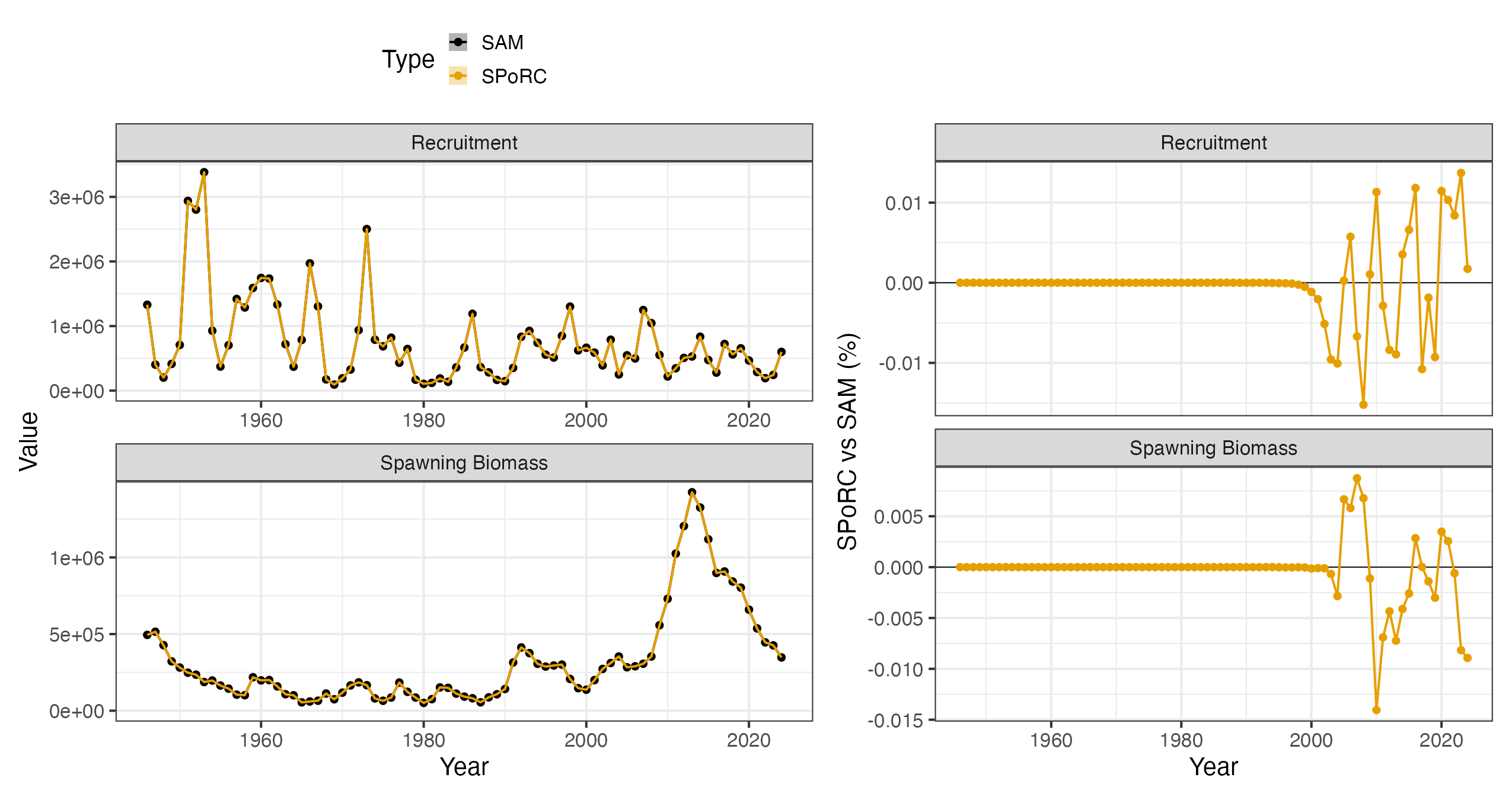
Task: Click the right 'Recruitment' facet header
Action: (1213, 143)
